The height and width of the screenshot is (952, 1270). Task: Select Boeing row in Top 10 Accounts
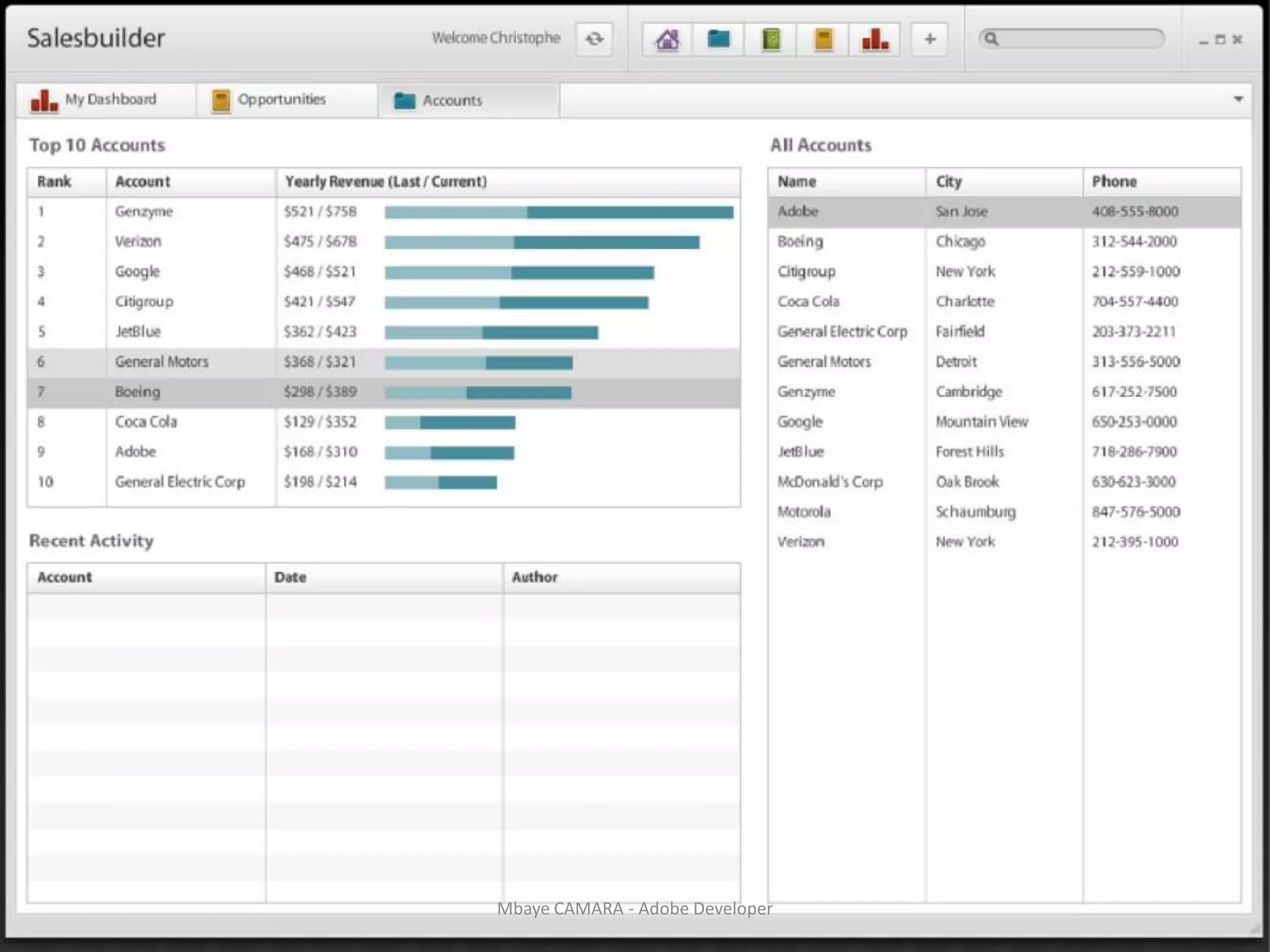(138, 392)
